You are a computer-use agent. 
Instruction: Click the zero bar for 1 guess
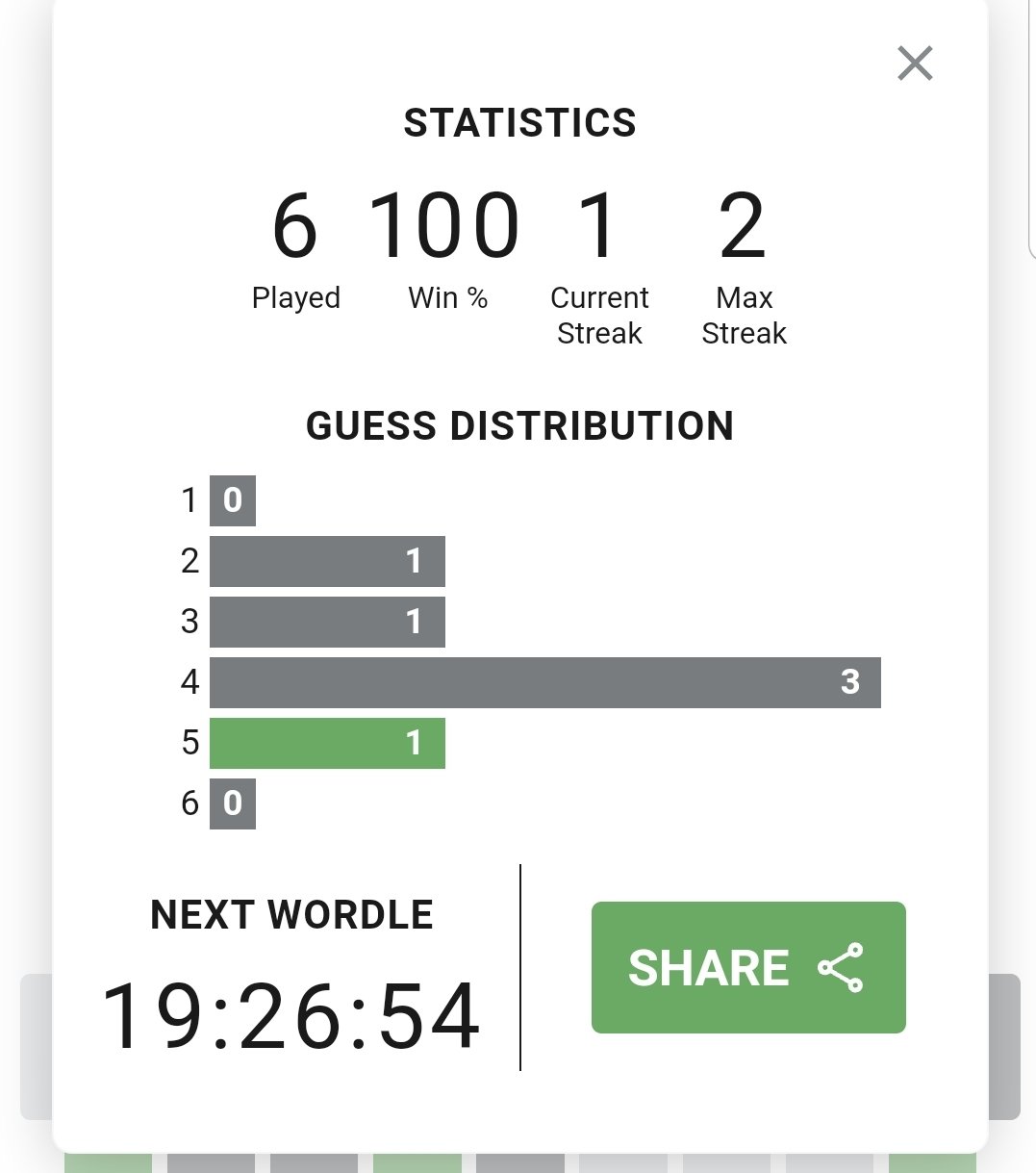(233, 500)
